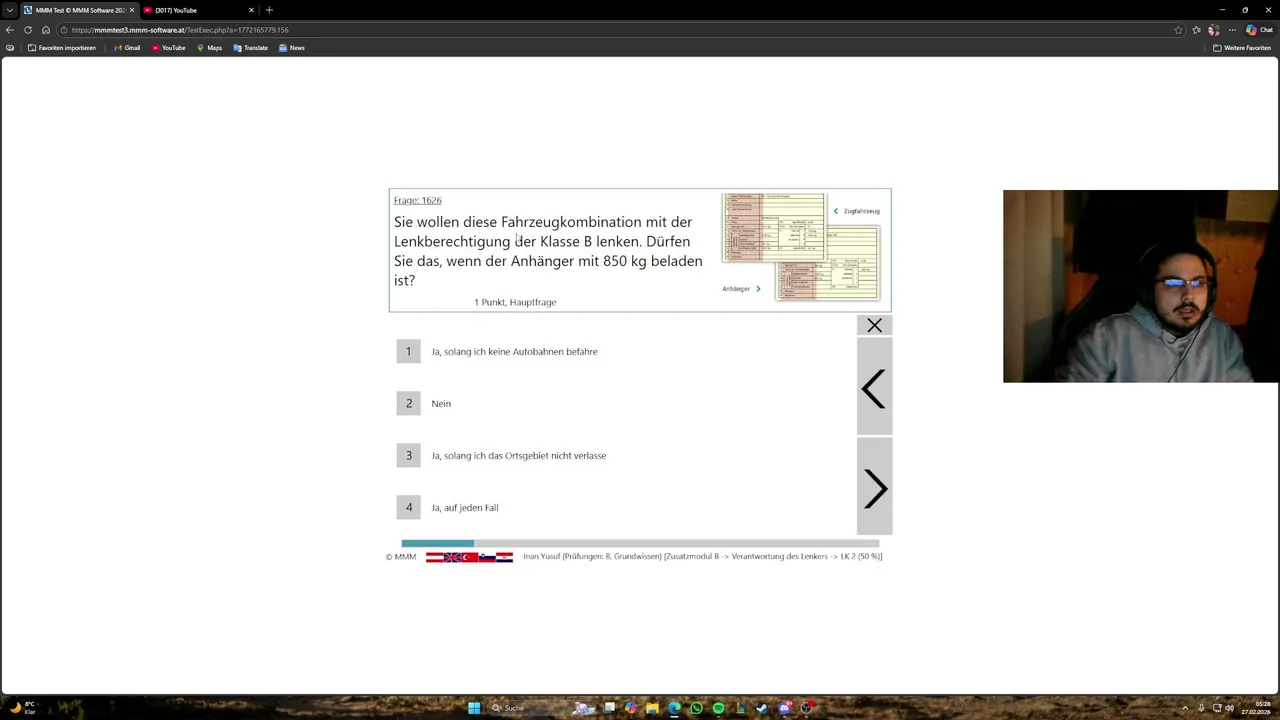Expand 'Weitere Favoriten' folder
Image resolution: width=1280 pixels, height=720 pixels.
pos(1242,48)
